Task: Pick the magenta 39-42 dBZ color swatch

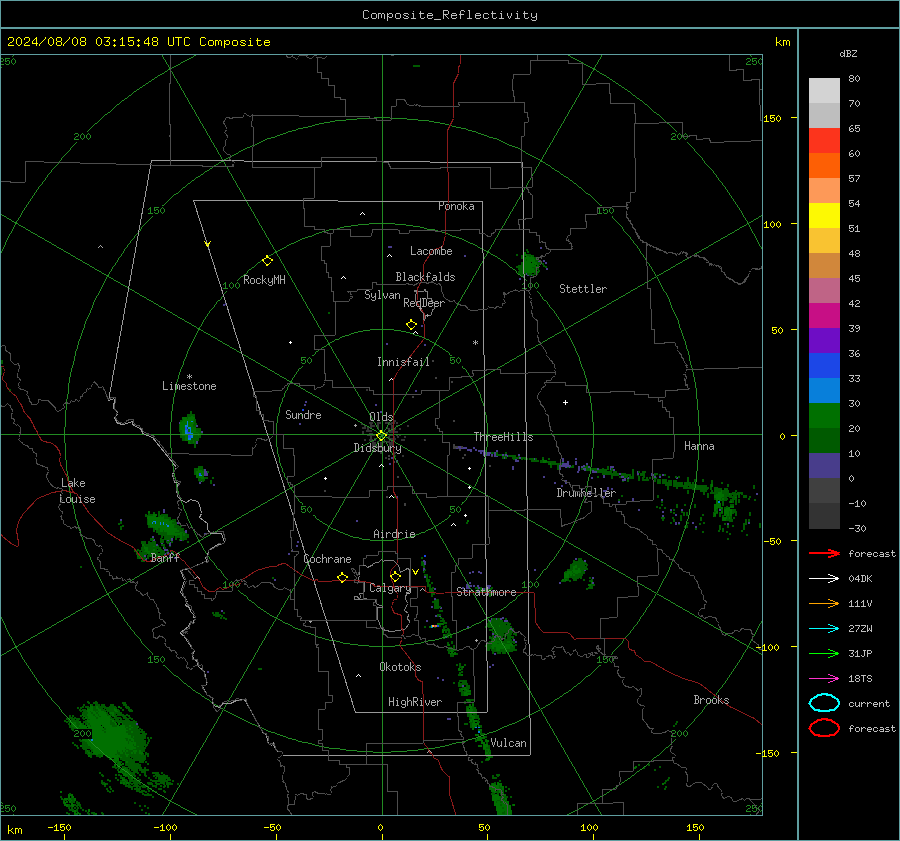Action: [824, 316]
